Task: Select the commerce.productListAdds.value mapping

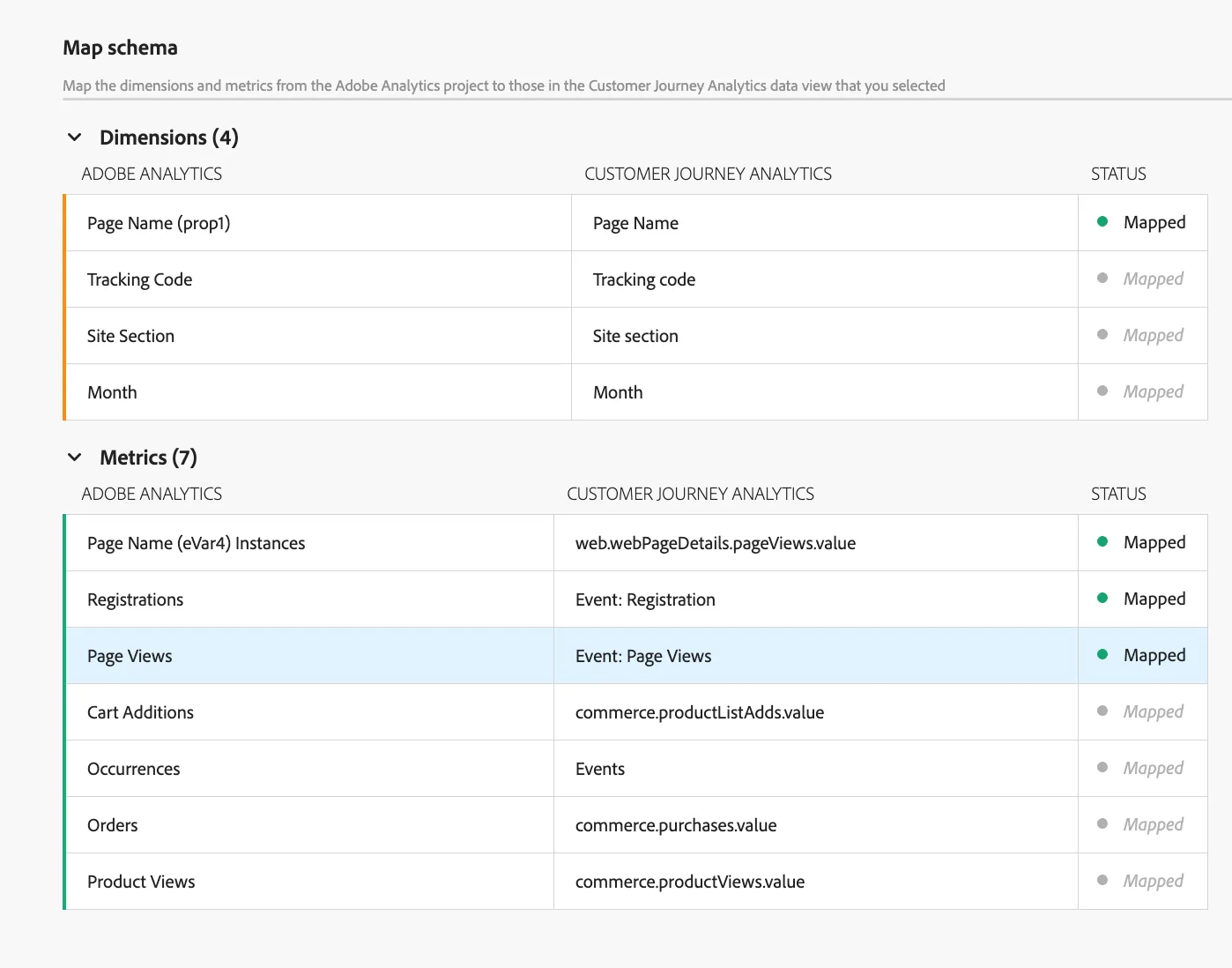Action: [x=816, y=712]
